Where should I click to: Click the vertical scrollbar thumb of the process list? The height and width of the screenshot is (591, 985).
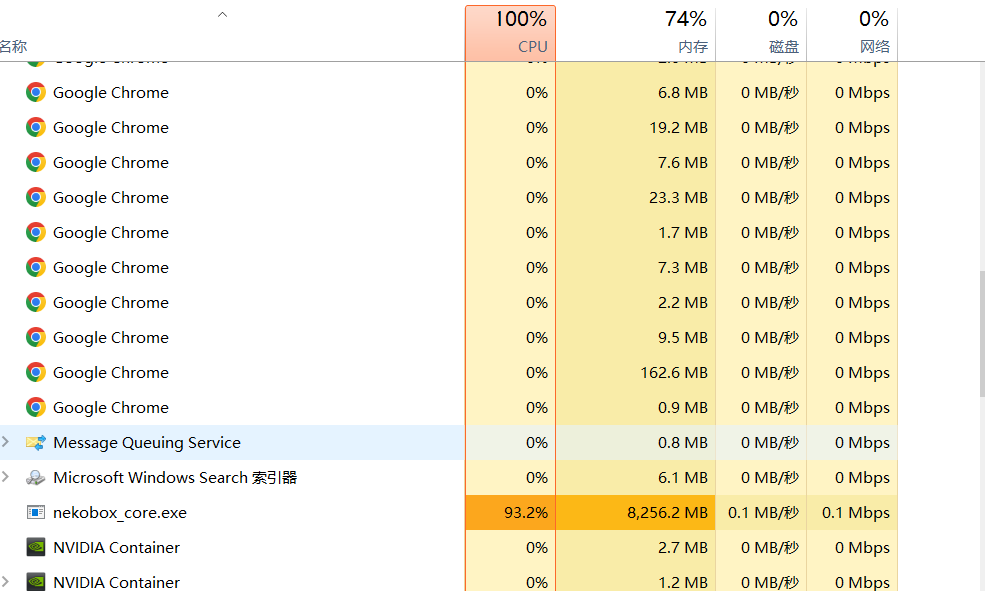(981, 333)
